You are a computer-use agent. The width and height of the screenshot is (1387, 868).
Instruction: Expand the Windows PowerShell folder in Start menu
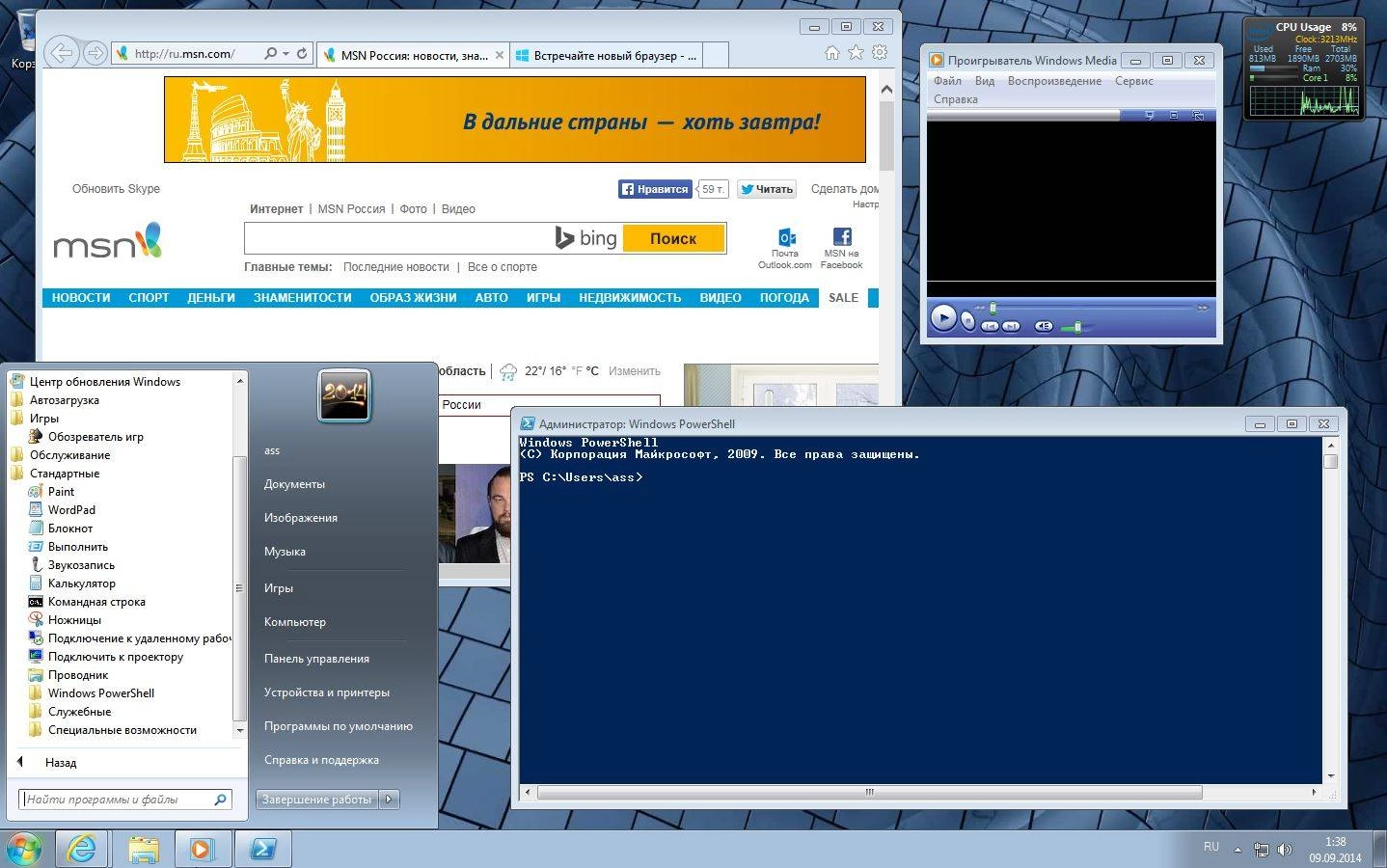pos(100,693)
